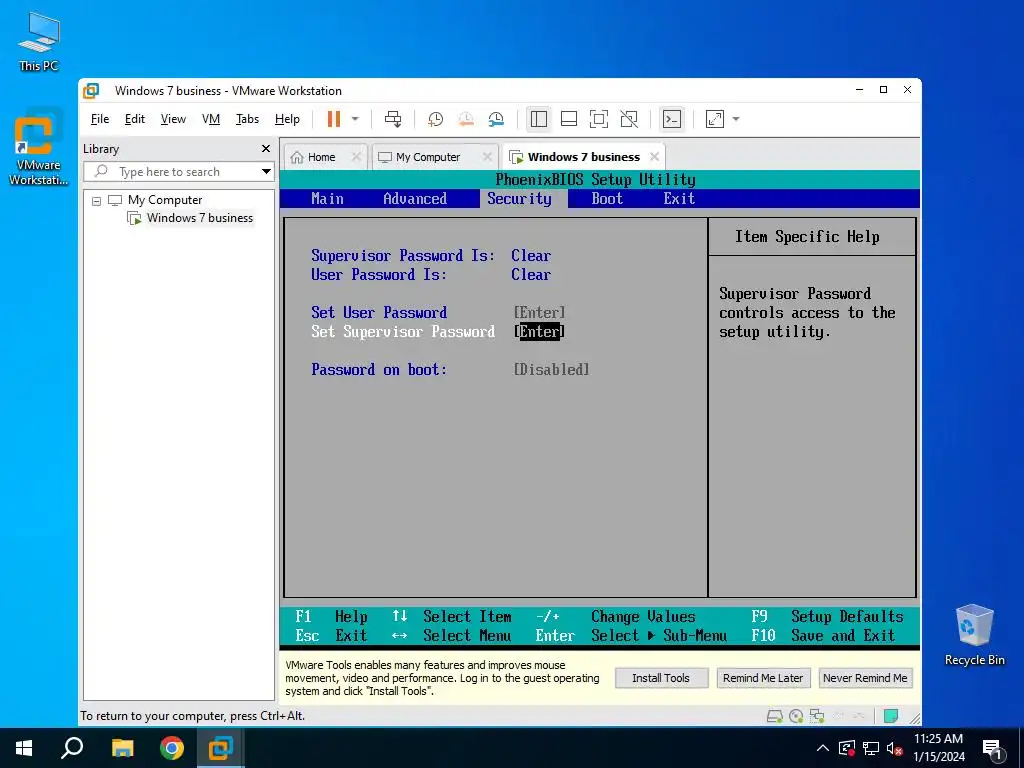
Task: Close the Home tab
Action: click(x=356, y=157)
